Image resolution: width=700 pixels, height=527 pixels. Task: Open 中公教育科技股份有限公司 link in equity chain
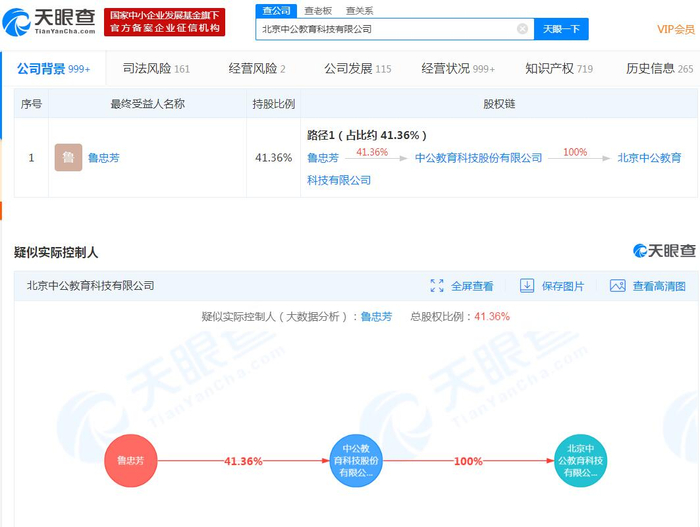click(x=478, y=158)
